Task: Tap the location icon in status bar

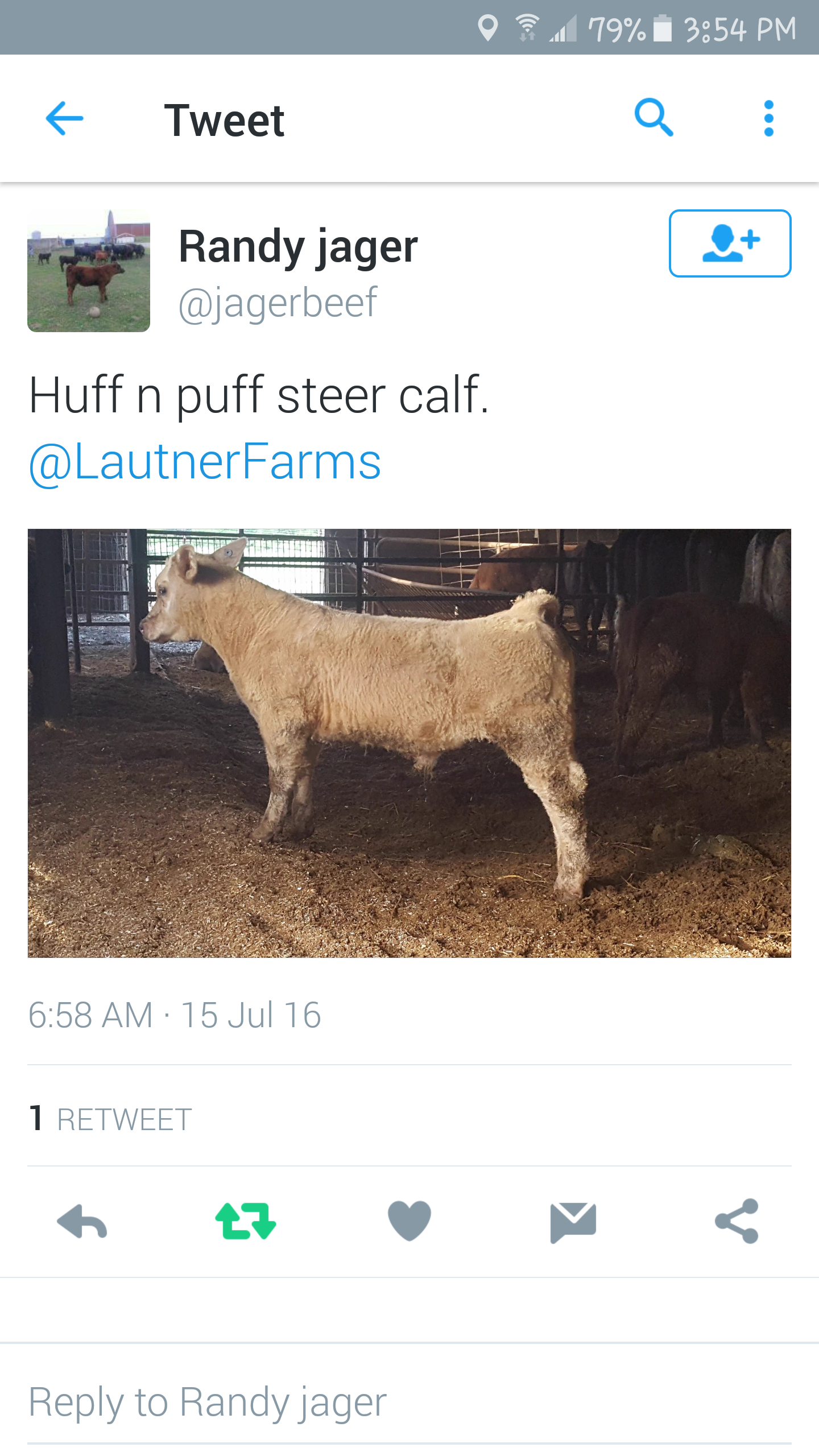Action: pyautogui.click(x=488, y=28)
